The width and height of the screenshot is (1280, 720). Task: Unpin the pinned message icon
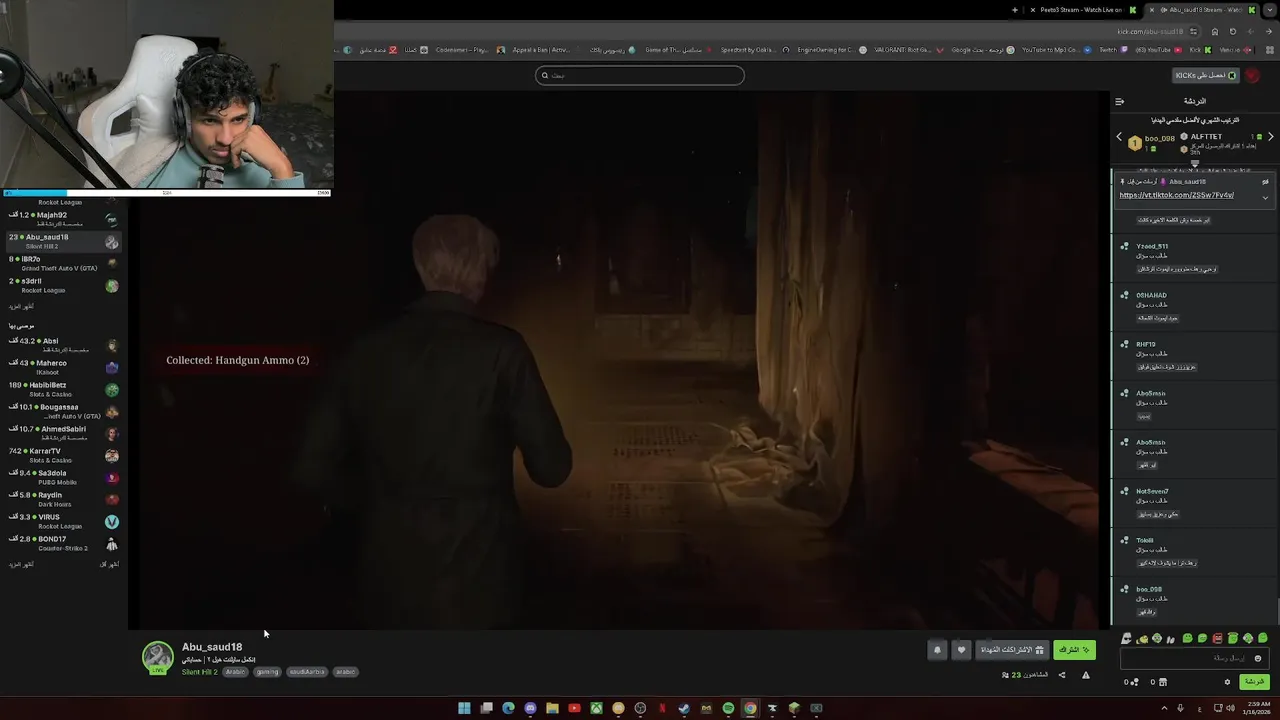[1265, 182]
